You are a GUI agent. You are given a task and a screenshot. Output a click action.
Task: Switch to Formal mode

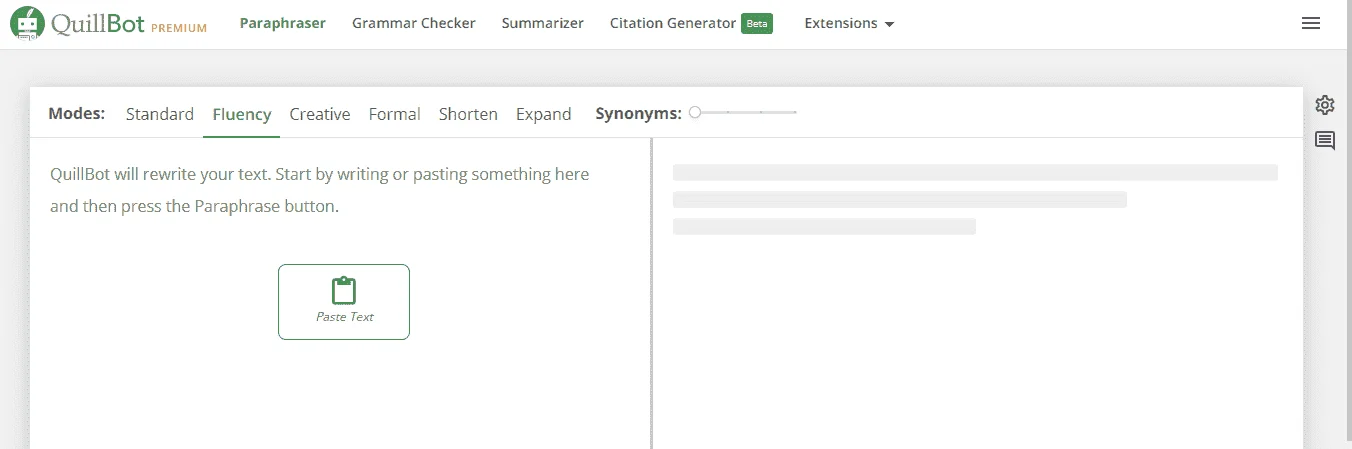point(395,114)
